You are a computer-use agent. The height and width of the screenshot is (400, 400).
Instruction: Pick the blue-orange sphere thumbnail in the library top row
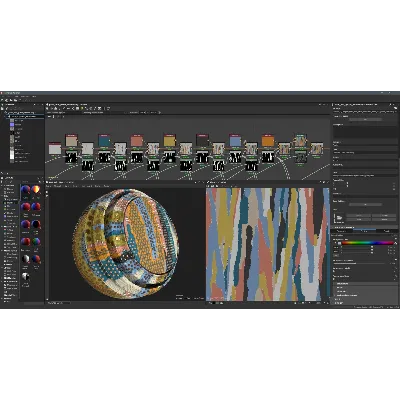(36, 190)
